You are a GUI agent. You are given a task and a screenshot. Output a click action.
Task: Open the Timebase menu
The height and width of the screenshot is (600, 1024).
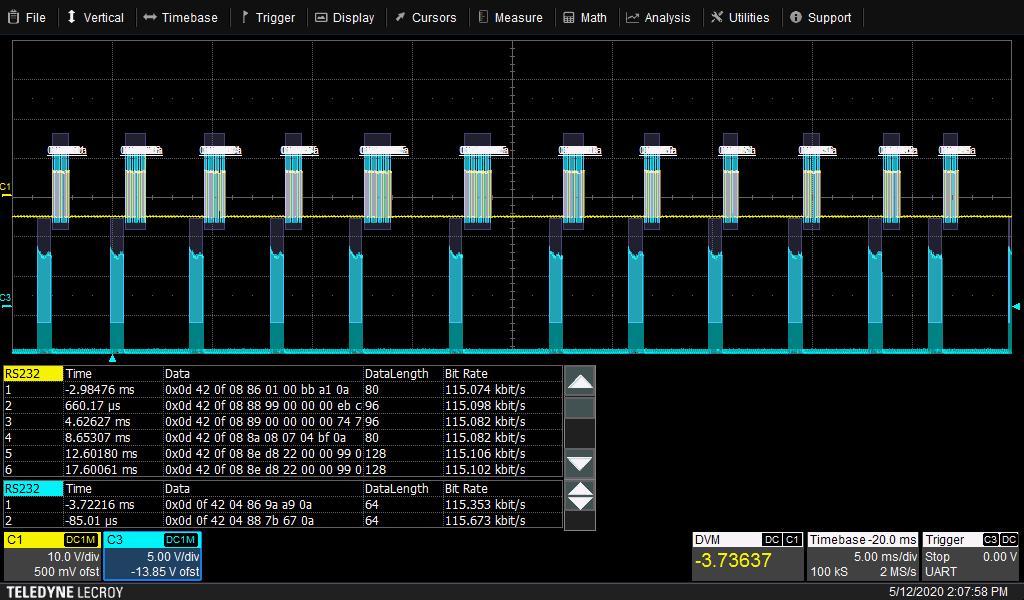pyautogui.click(x=180, y=17)
